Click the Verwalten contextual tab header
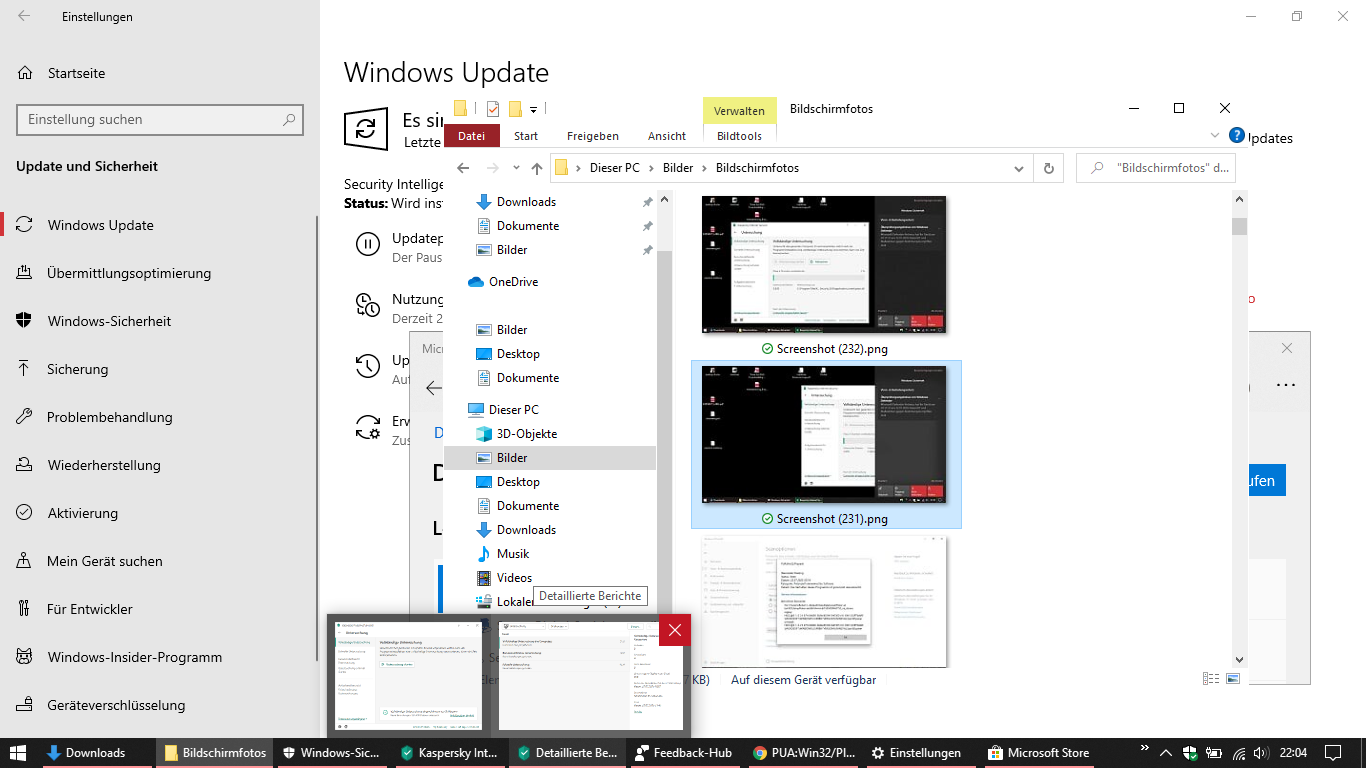 740,111
